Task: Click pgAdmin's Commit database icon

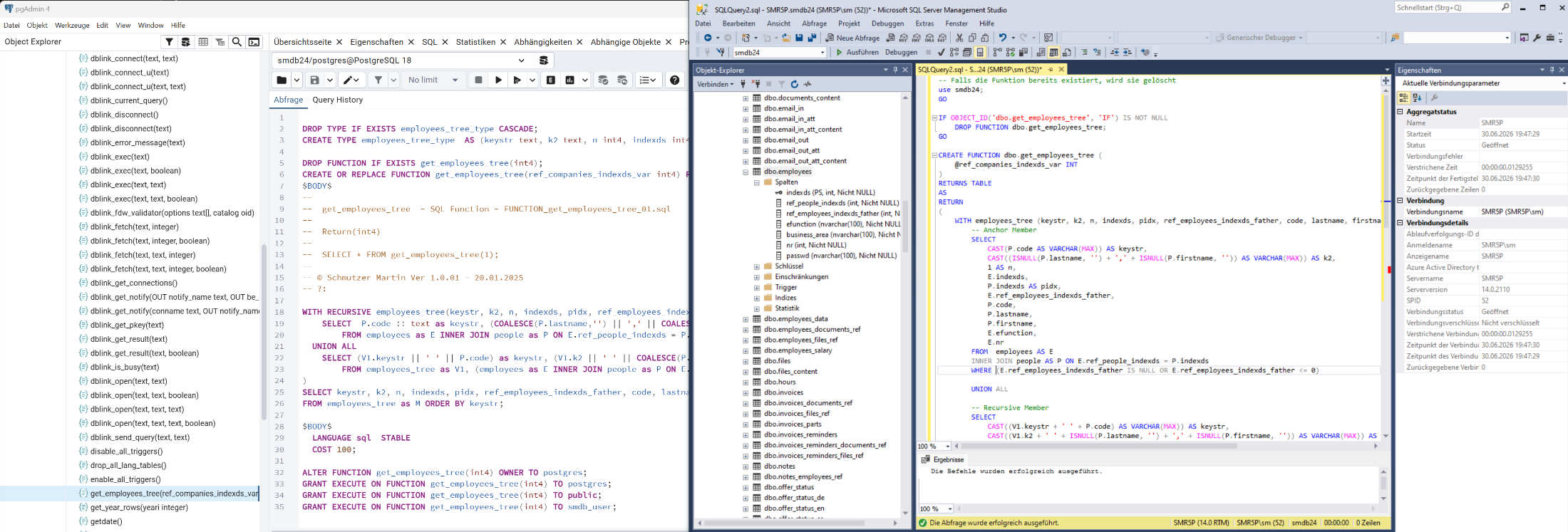Action: point(603,80)
